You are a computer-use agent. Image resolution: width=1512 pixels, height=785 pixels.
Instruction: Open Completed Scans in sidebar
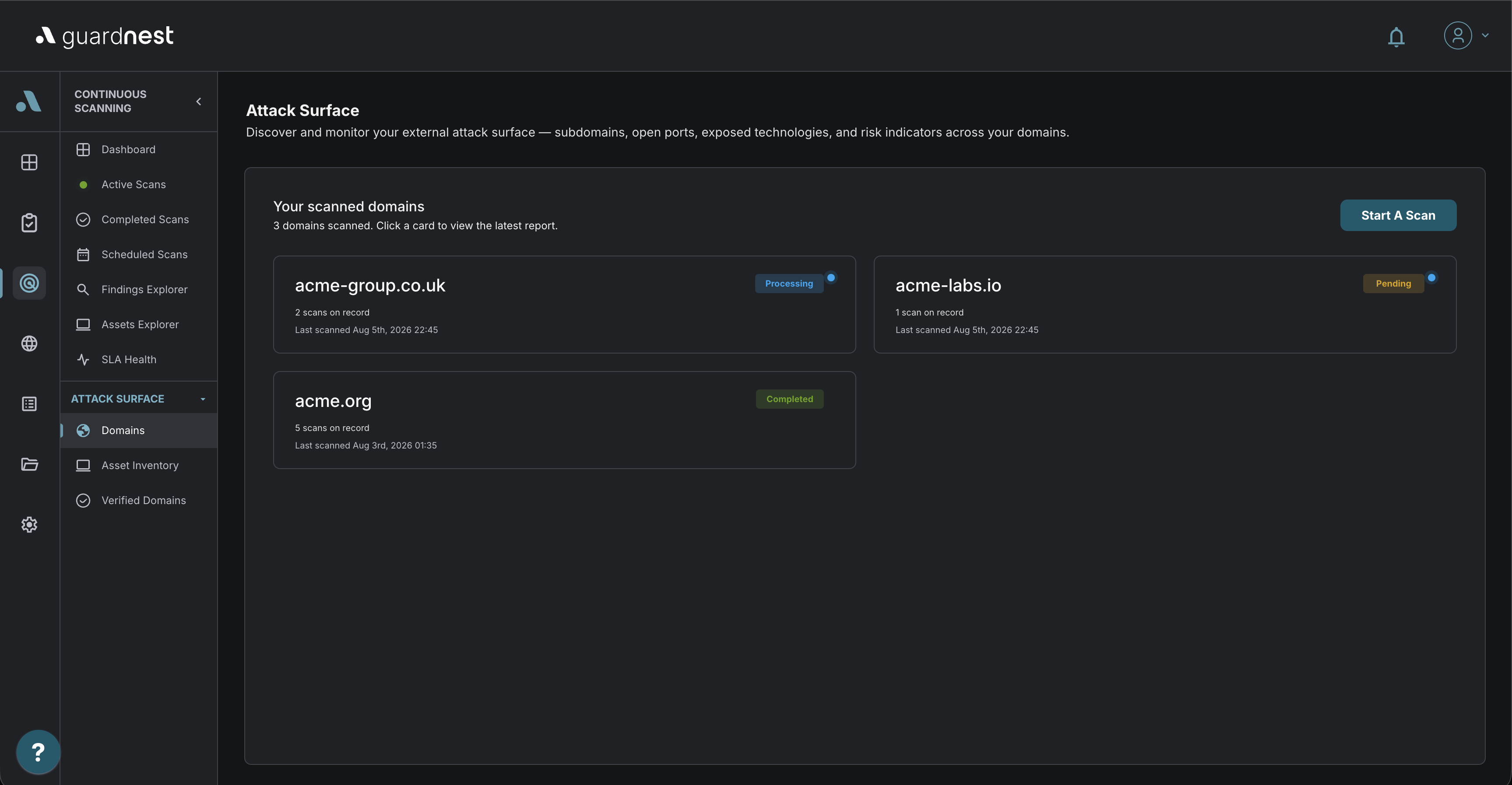pyautogui.click(x=138, y=219)
